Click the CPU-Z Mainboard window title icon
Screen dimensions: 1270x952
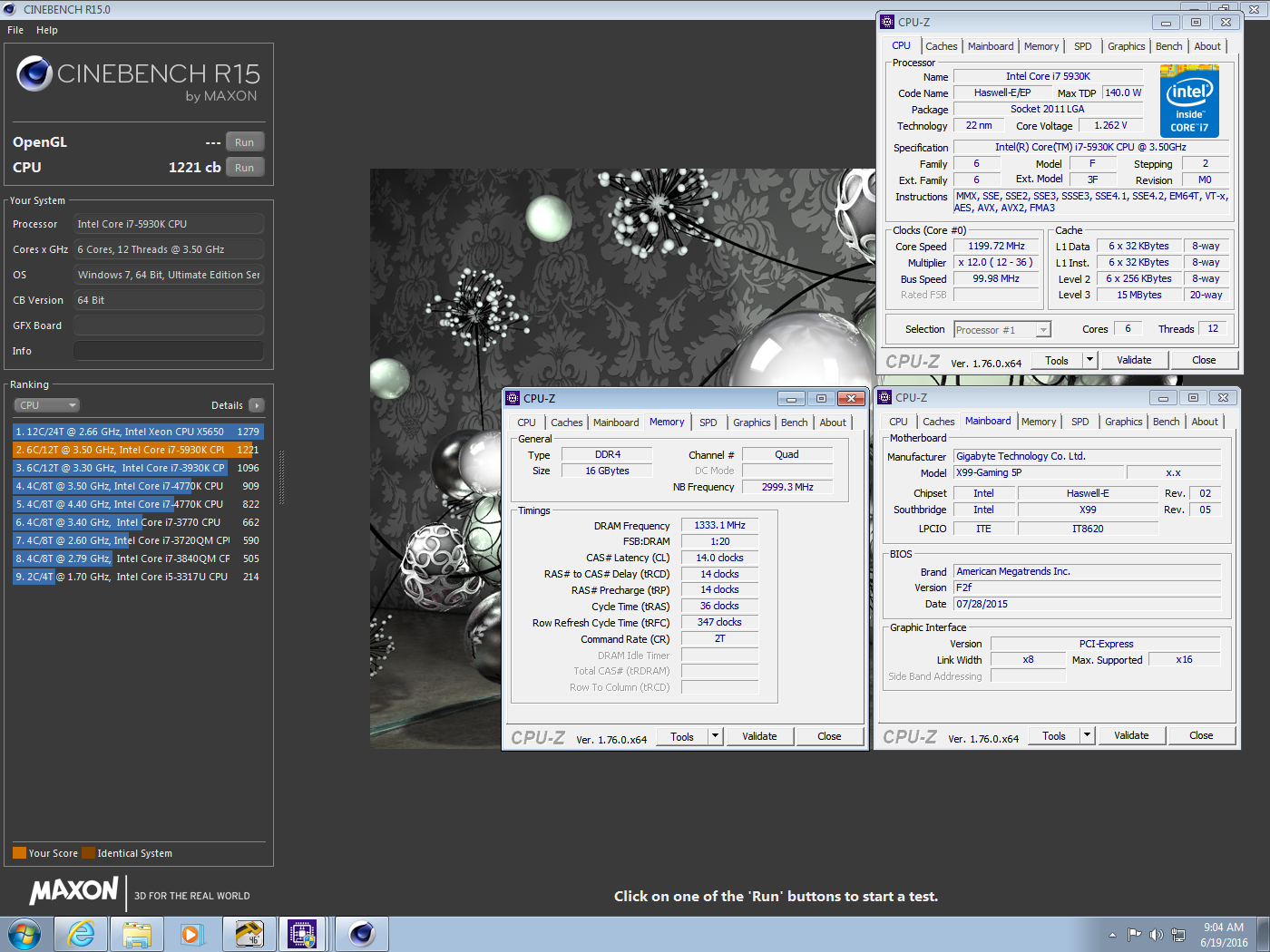click(x=884, y=397)
